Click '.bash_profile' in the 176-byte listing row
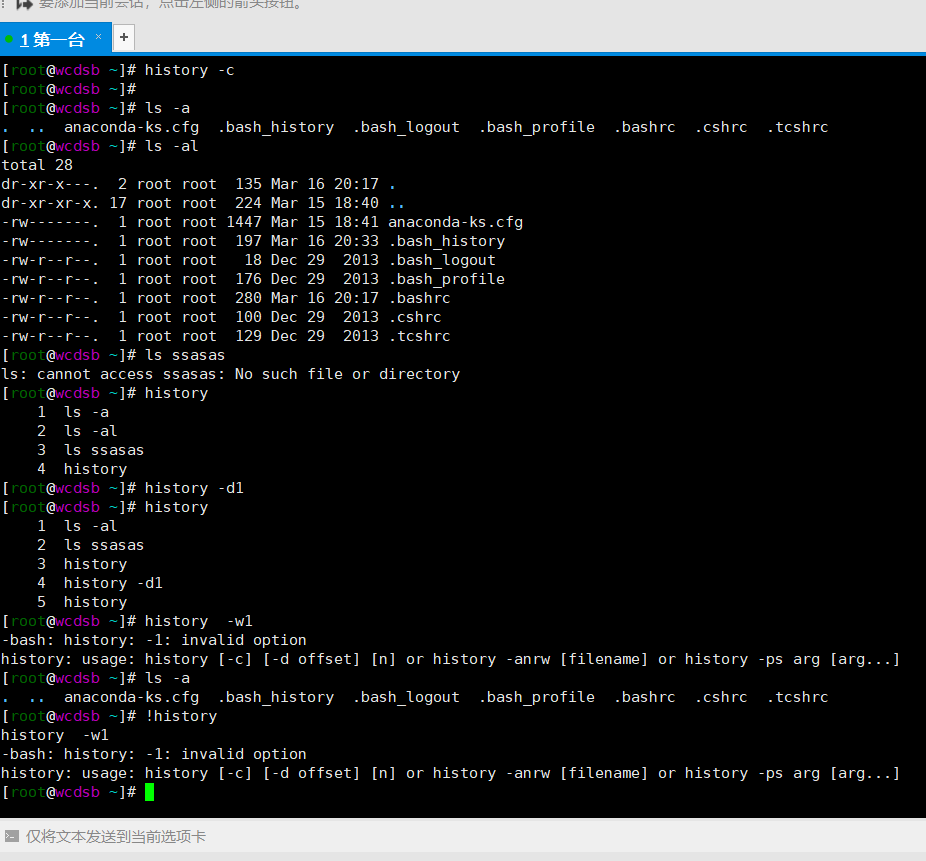 point(447,279)
